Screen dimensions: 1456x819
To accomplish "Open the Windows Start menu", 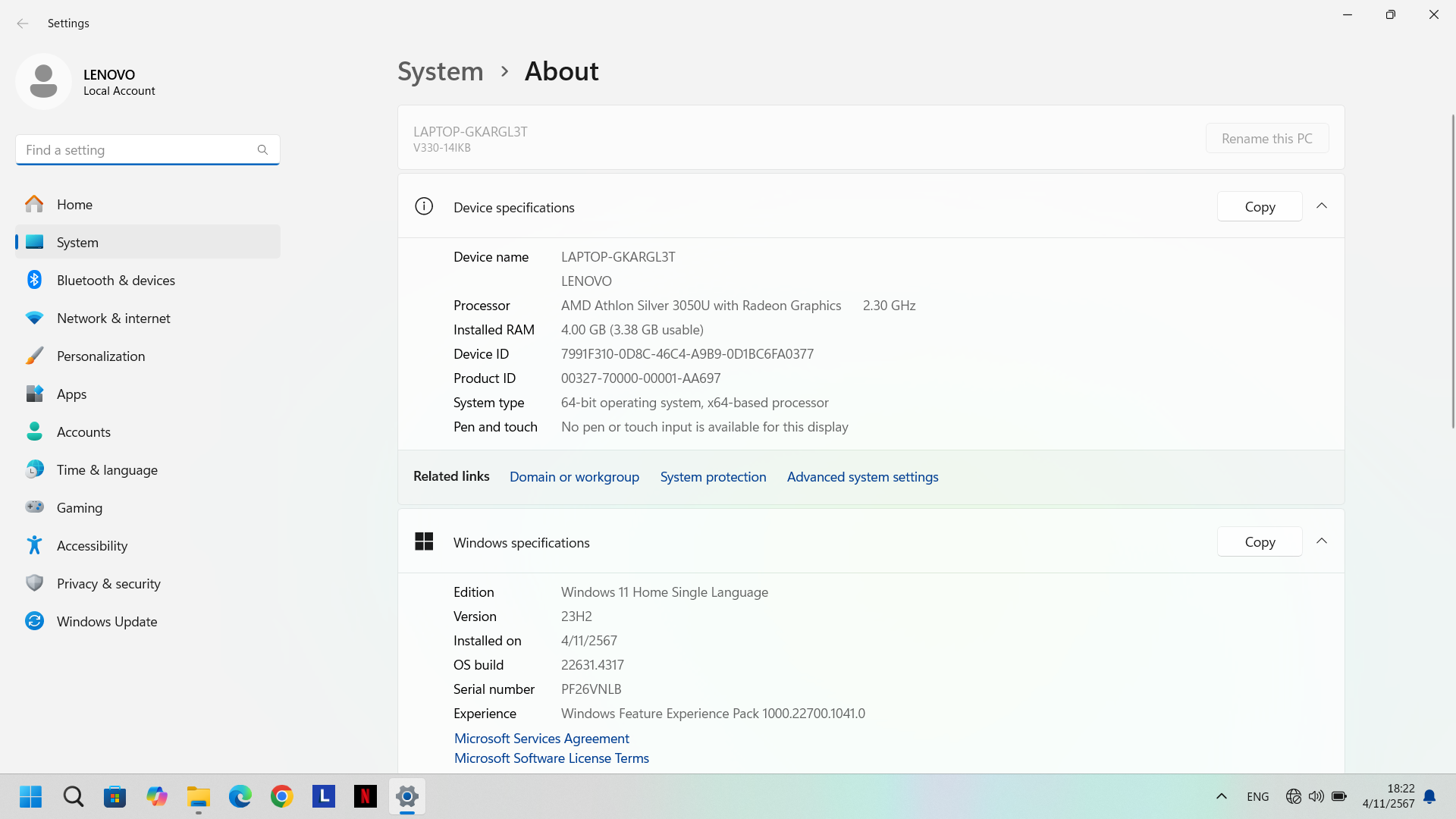I will (x=31, y=796).
